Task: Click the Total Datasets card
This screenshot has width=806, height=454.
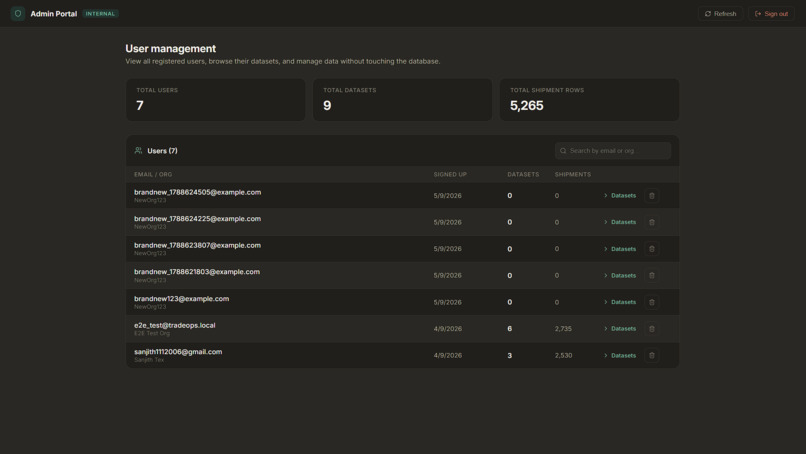Action: (x=402, y=100)
